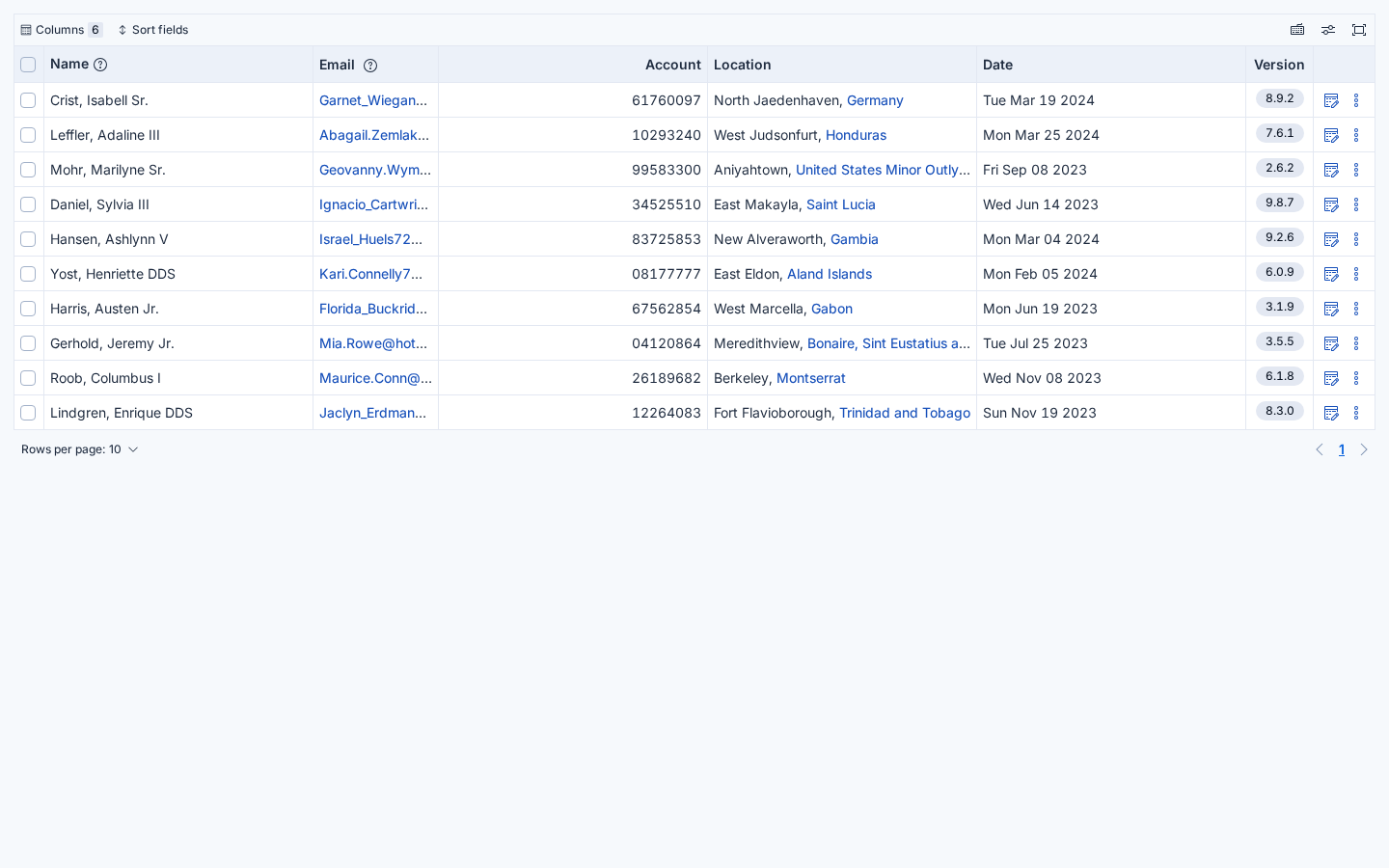Open the Trinidad and Tobago link
1389x868 pixels.
905,413
